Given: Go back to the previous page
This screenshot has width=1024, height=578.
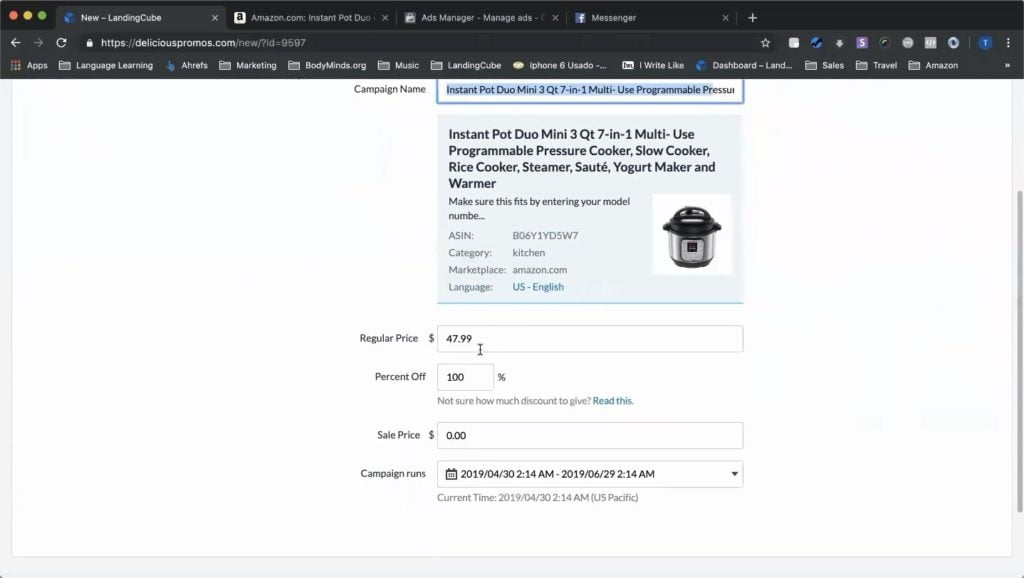Looking at the screenshot, I should (16, 42).
